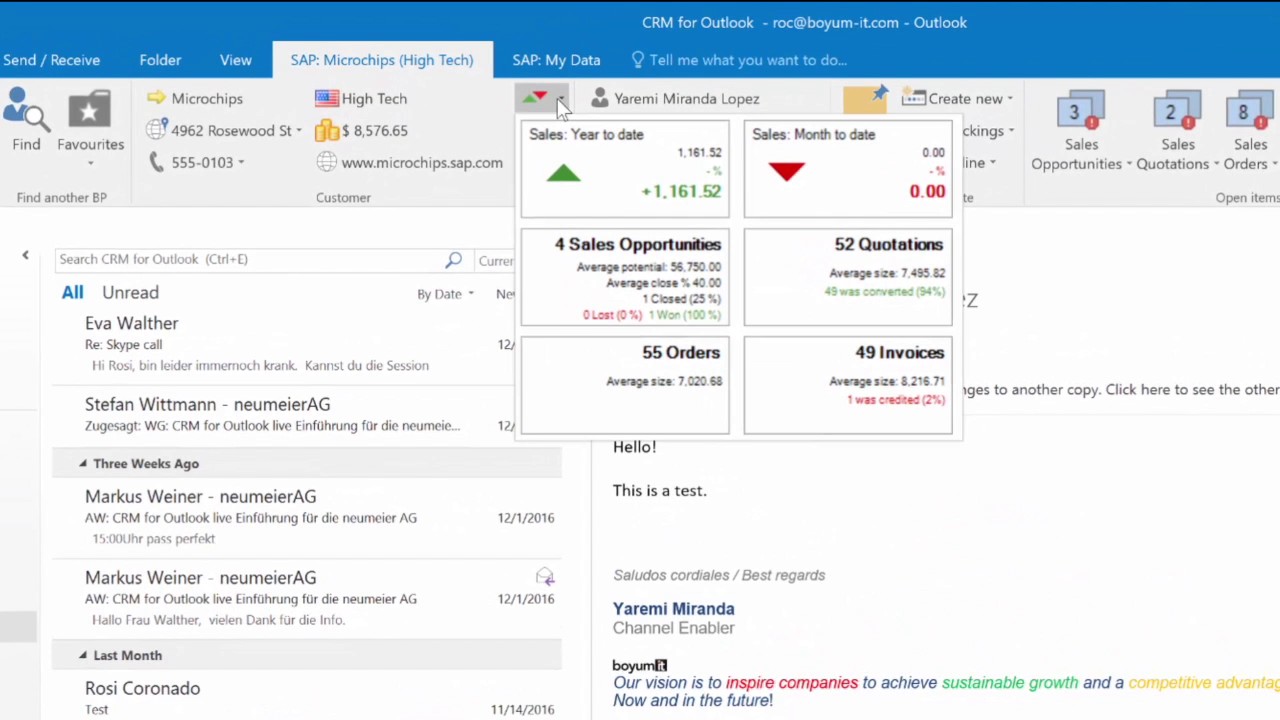Image resolution: width=1280 pixels, height=720 pixels.
Task: Click the $ 8,576.65 balance value
Action: pos(374,130)
